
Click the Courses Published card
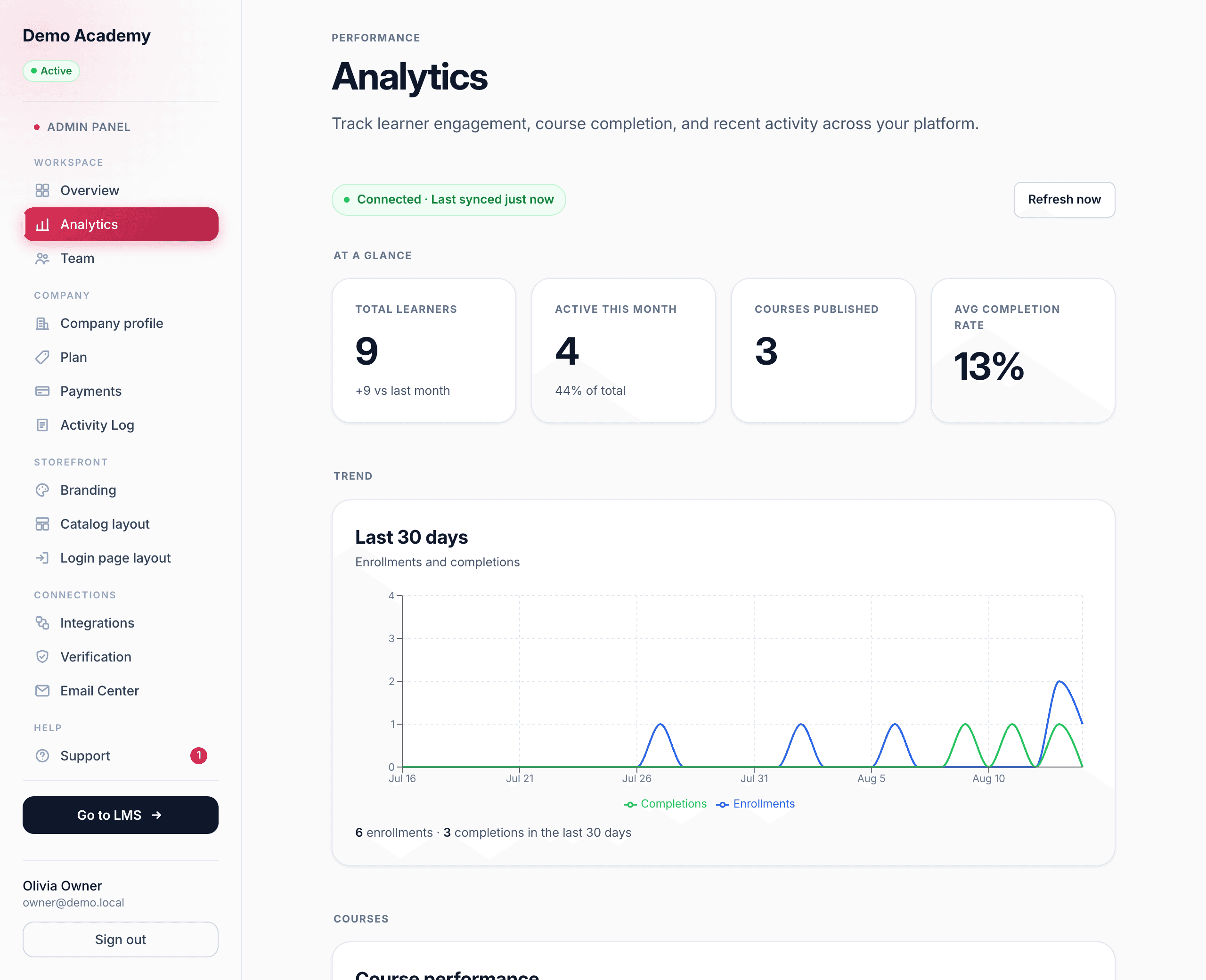[823, 351]
